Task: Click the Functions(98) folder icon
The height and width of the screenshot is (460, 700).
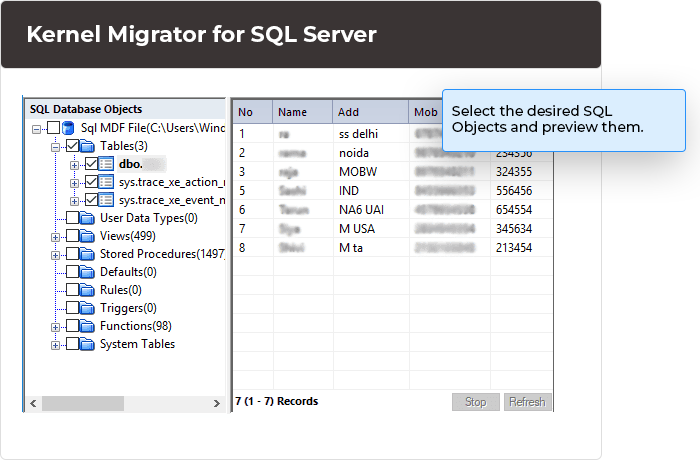Action: tap(87, 326)
